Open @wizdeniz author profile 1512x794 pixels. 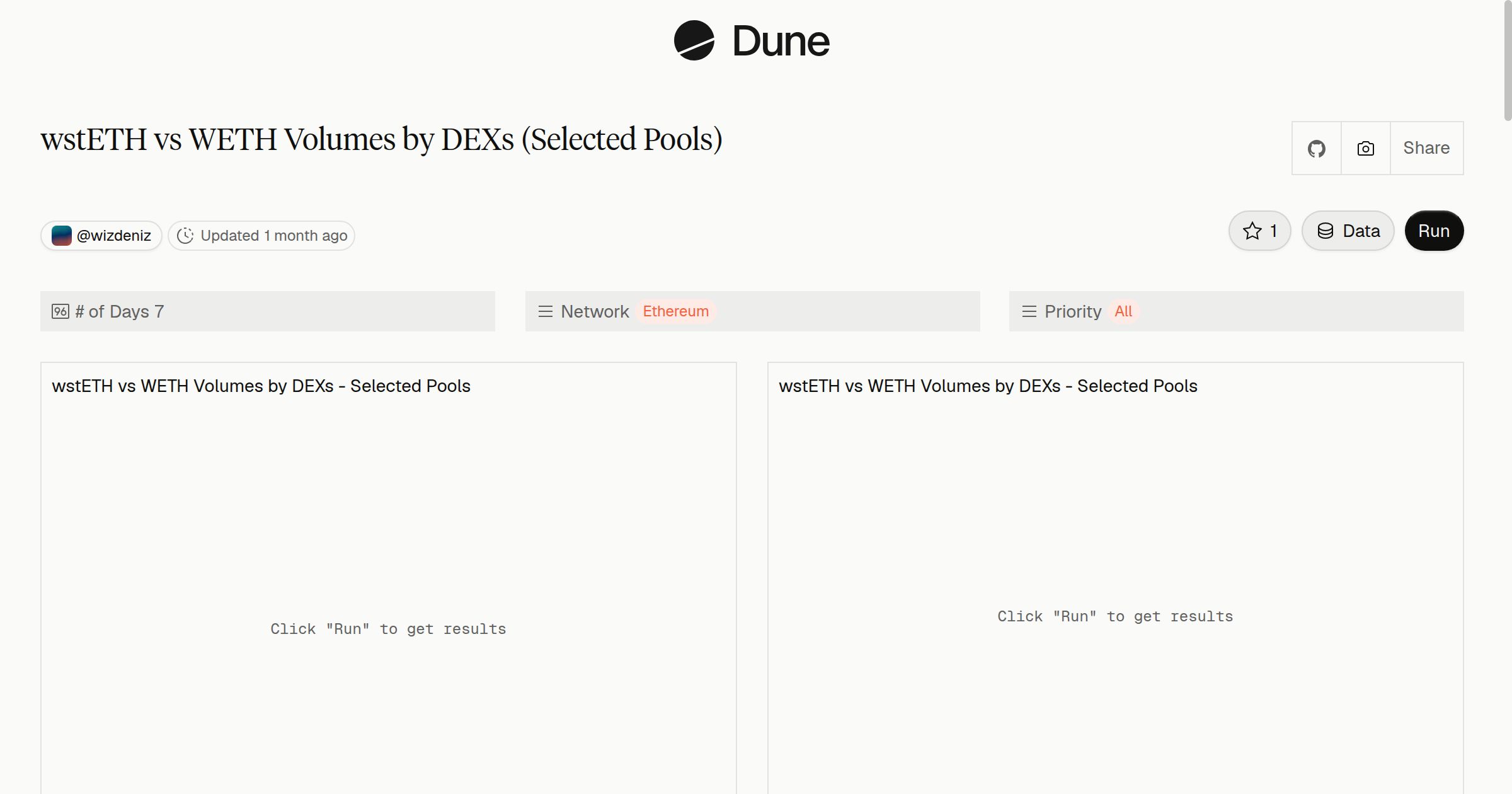101,236
